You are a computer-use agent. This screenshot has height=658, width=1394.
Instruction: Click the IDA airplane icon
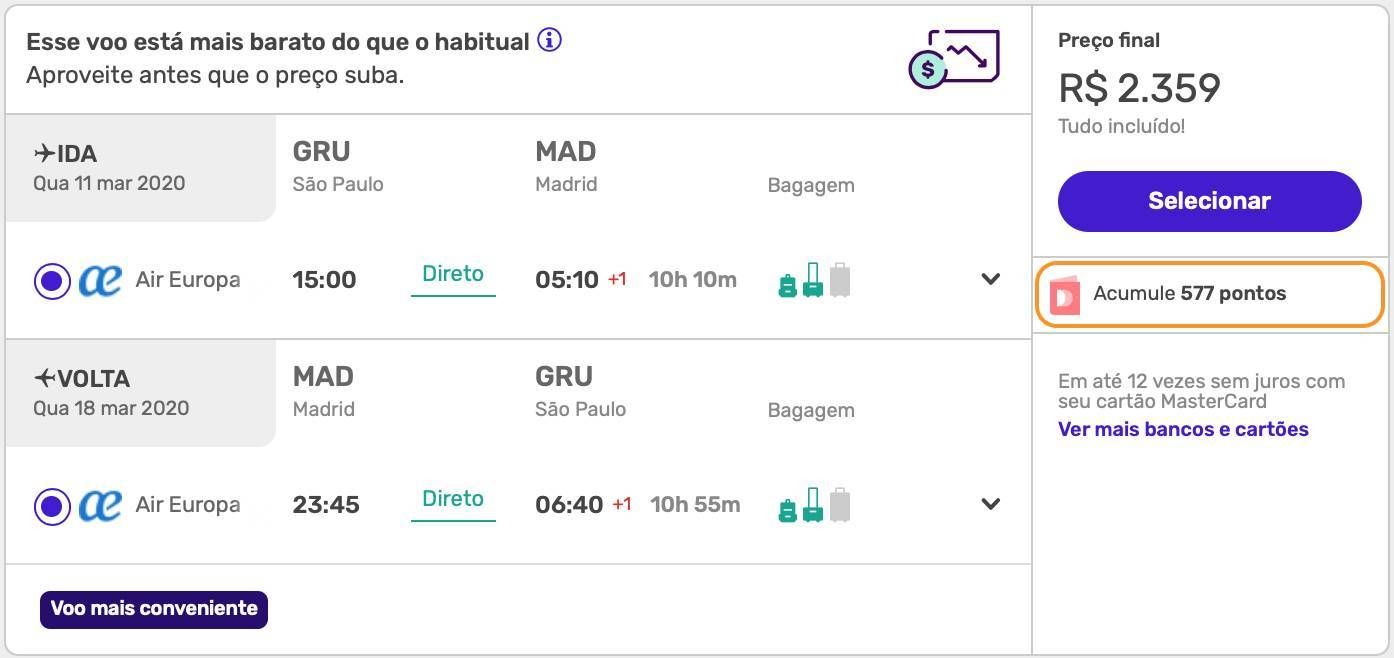point(44,153)
